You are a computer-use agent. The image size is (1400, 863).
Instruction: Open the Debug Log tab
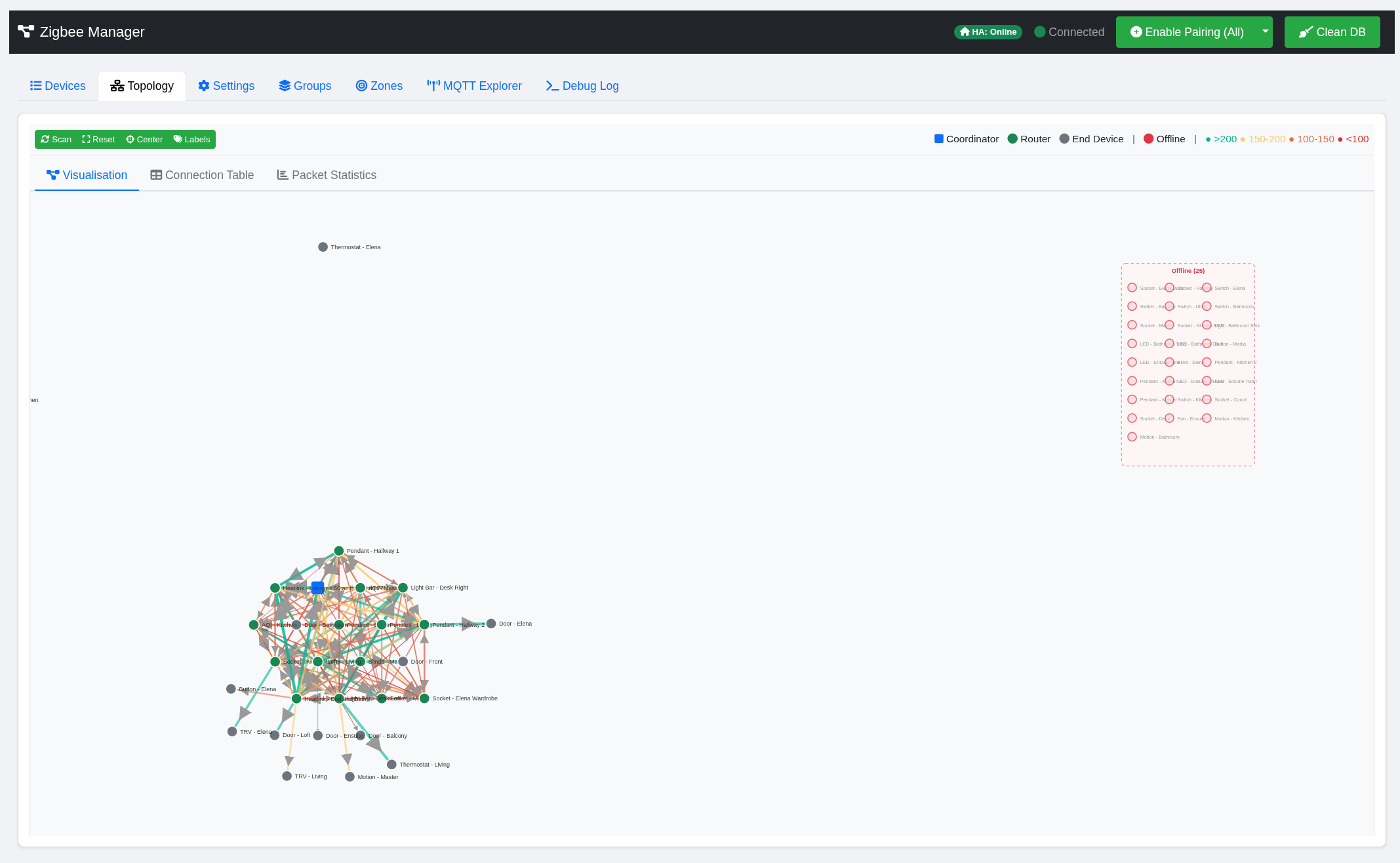[582, 86]
